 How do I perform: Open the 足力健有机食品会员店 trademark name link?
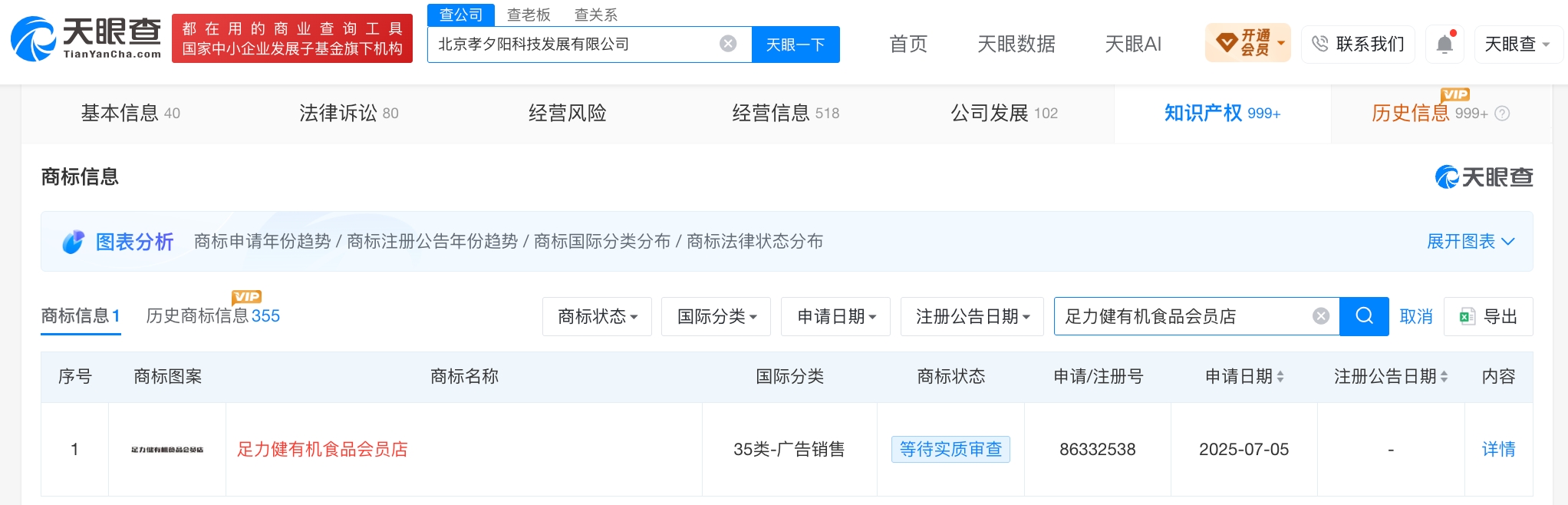(322, 450)
